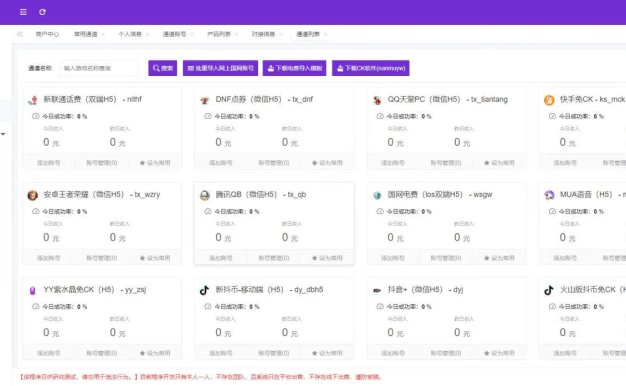Switch to the 通道账号 tab
This screenshot has width=626, height=386.
174,34
